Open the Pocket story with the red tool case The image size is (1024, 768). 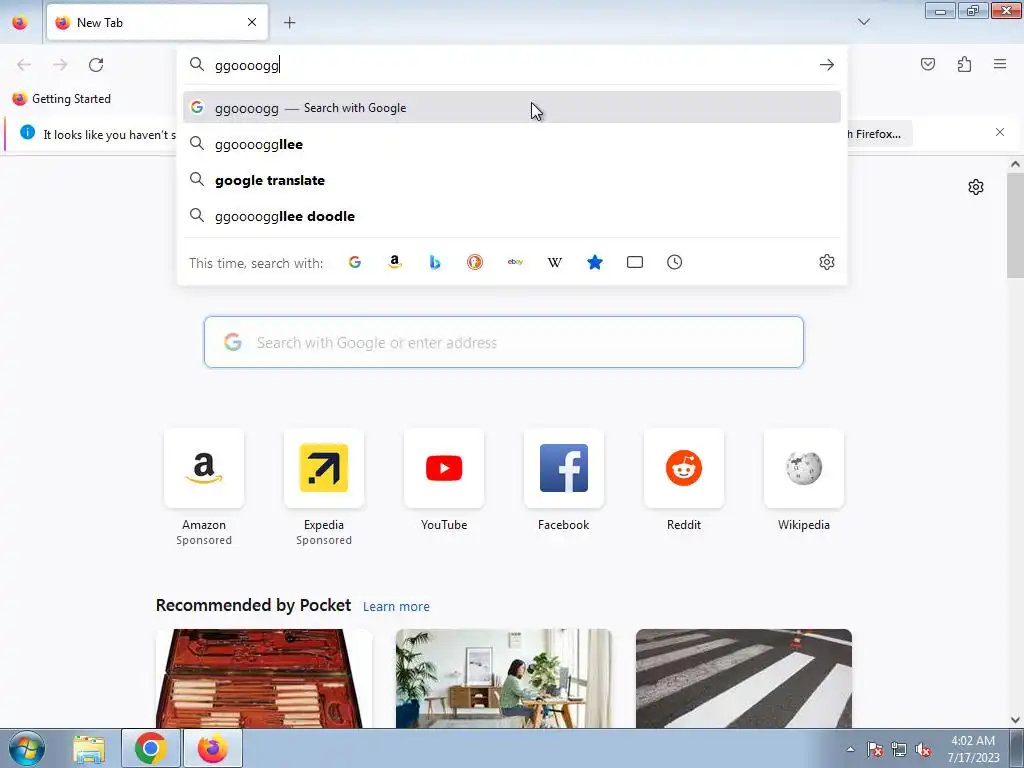pyautogui.click(x=264, y=679)
